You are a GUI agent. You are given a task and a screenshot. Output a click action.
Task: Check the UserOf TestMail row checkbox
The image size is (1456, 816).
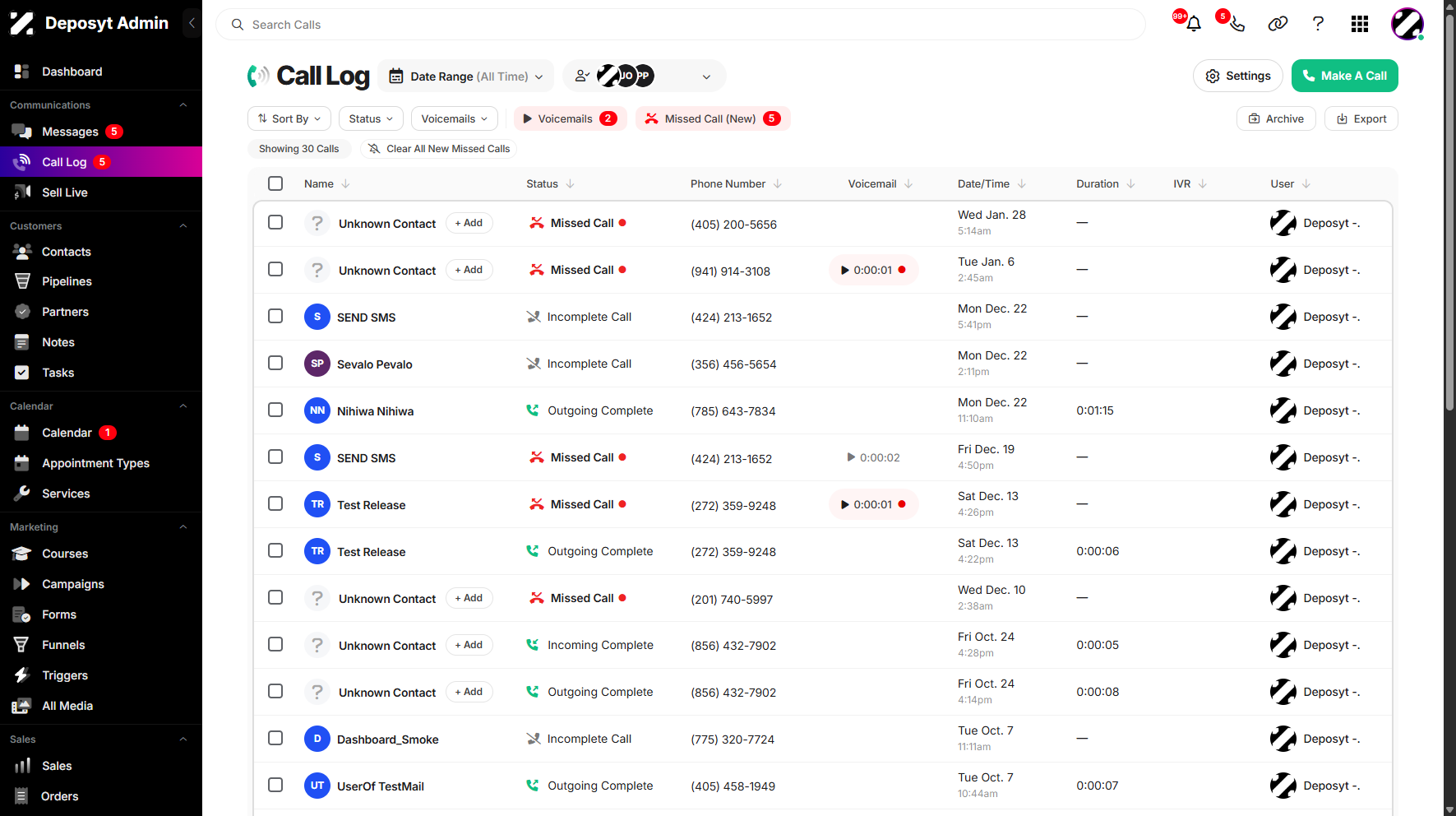275,786
